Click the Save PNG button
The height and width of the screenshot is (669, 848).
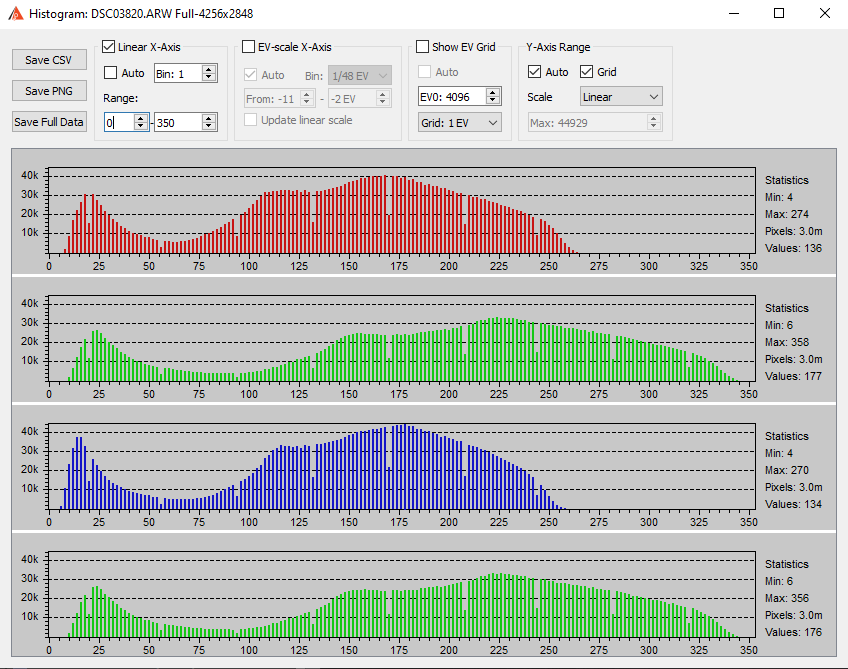pyautogui.click(x=49, y=91)
